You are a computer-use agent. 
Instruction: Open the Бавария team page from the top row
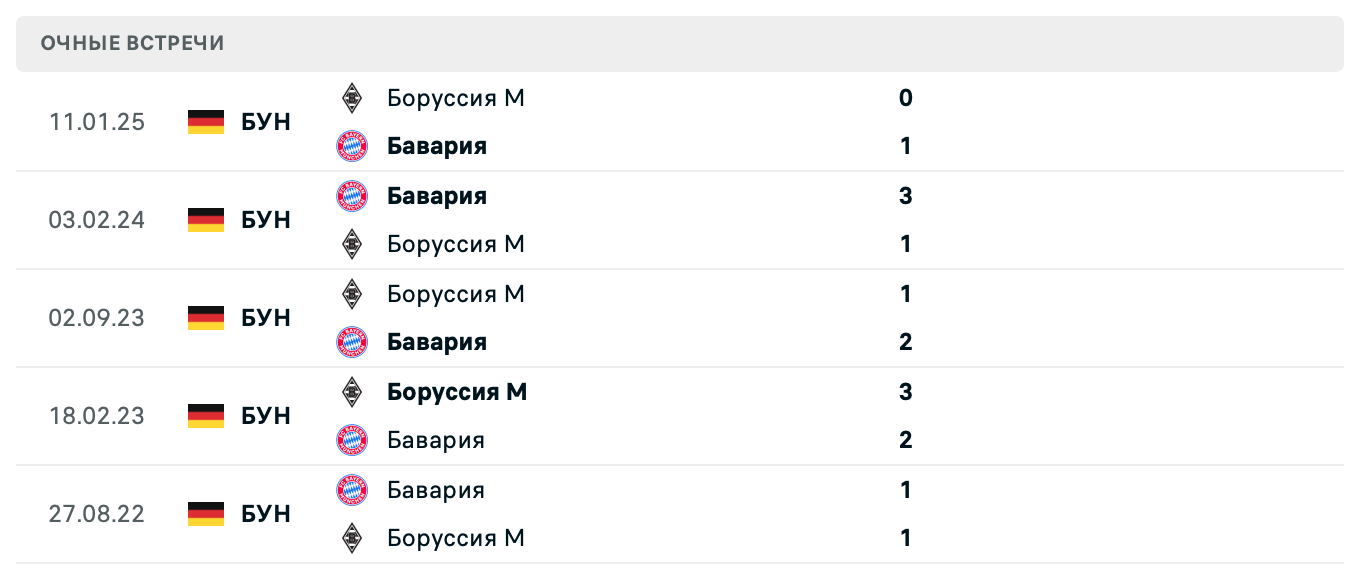437,145
